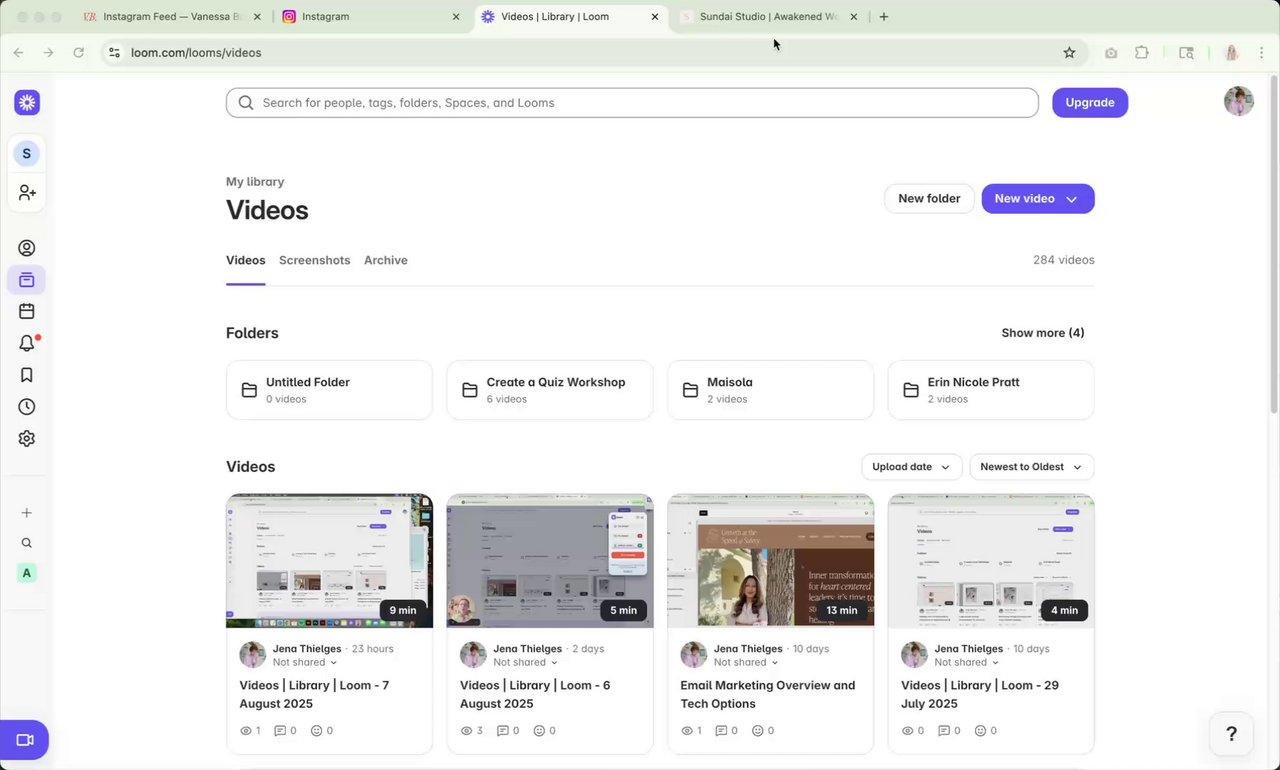
Task: Open the clock History icon in sidebar
Action: click(27, 407)
